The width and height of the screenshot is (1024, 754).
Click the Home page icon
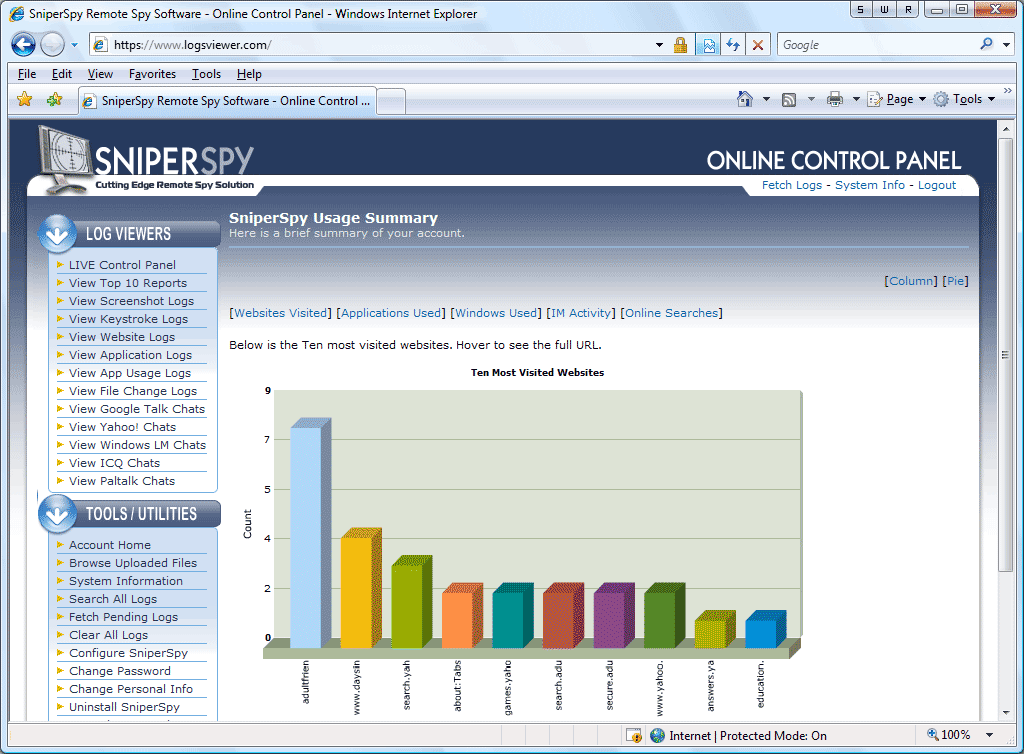[744, 99]
